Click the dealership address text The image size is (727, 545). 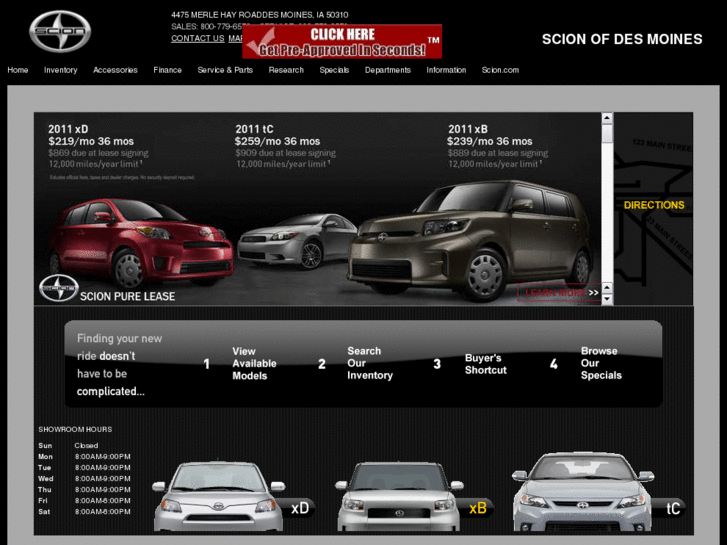coord(260,15)
